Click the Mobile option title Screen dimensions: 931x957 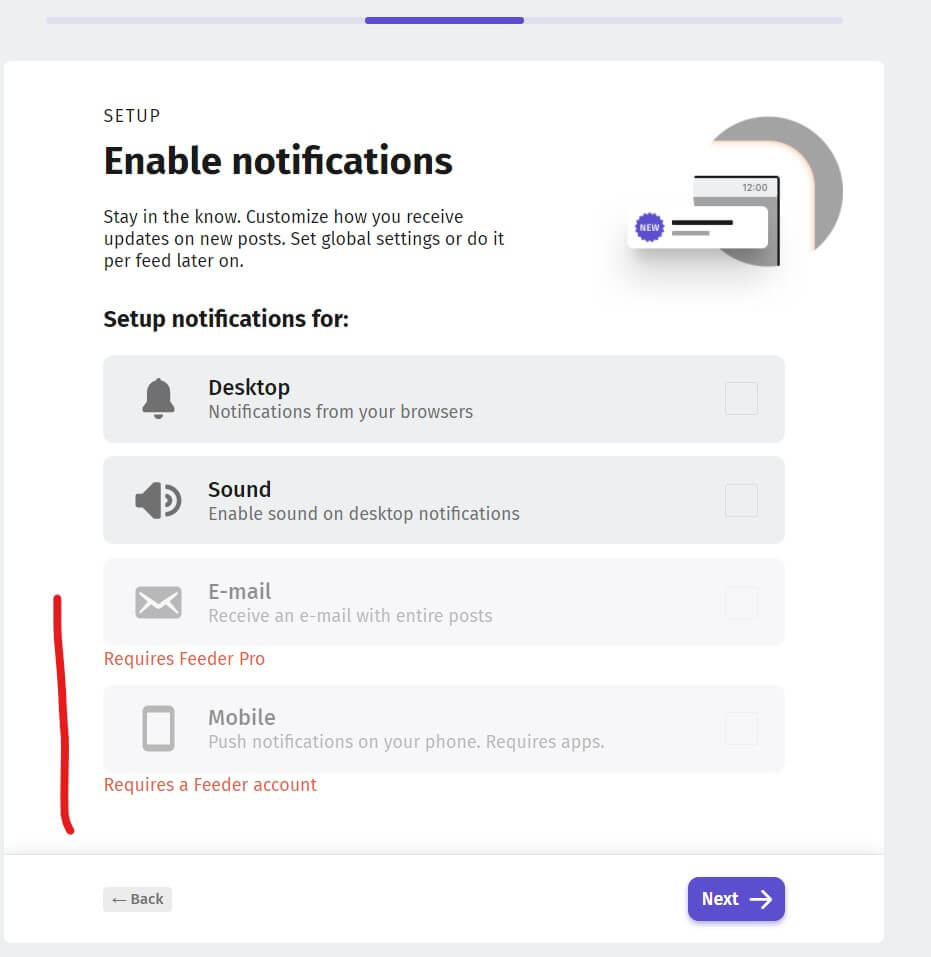pyautogui.click(x=241, y=717)
